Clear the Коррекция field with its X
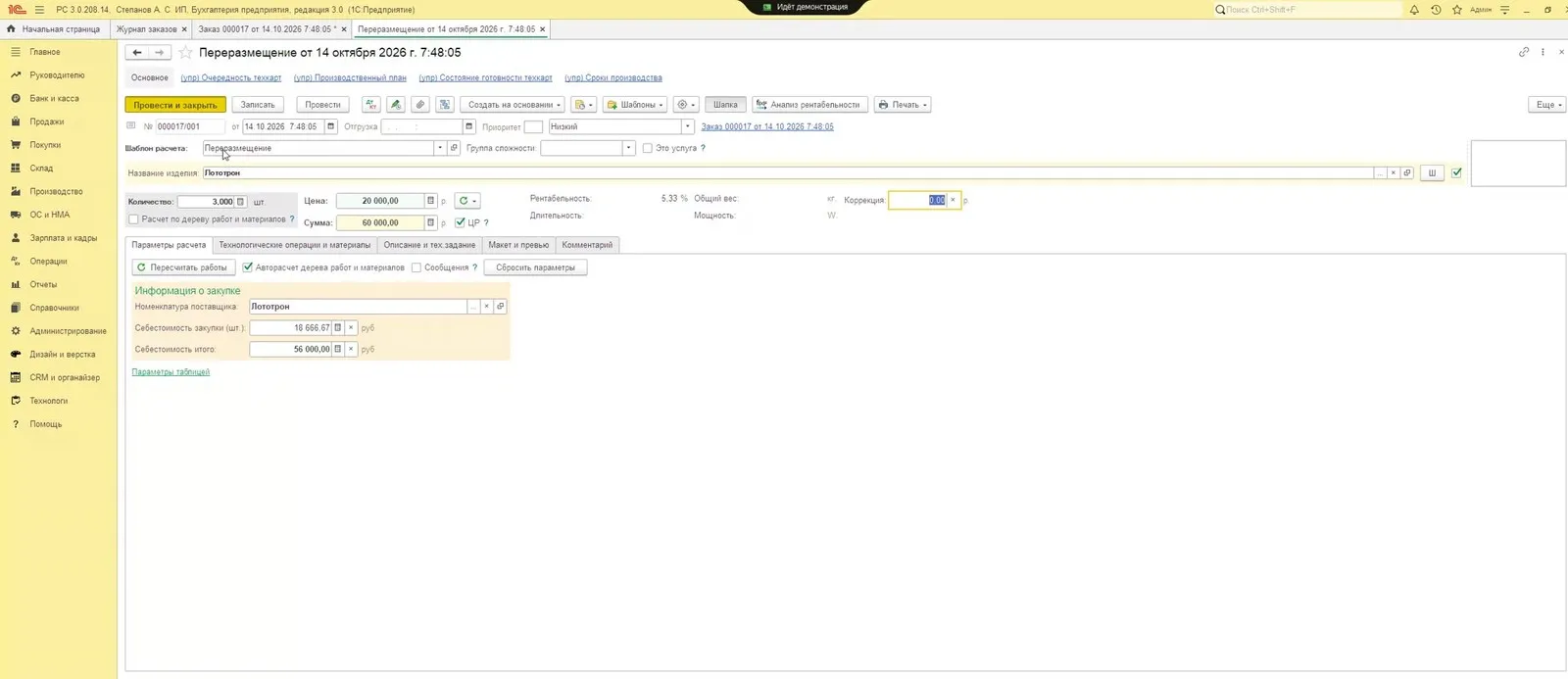Image resolution: width=1568 pixels, height=679 pixels. (953, 200)
